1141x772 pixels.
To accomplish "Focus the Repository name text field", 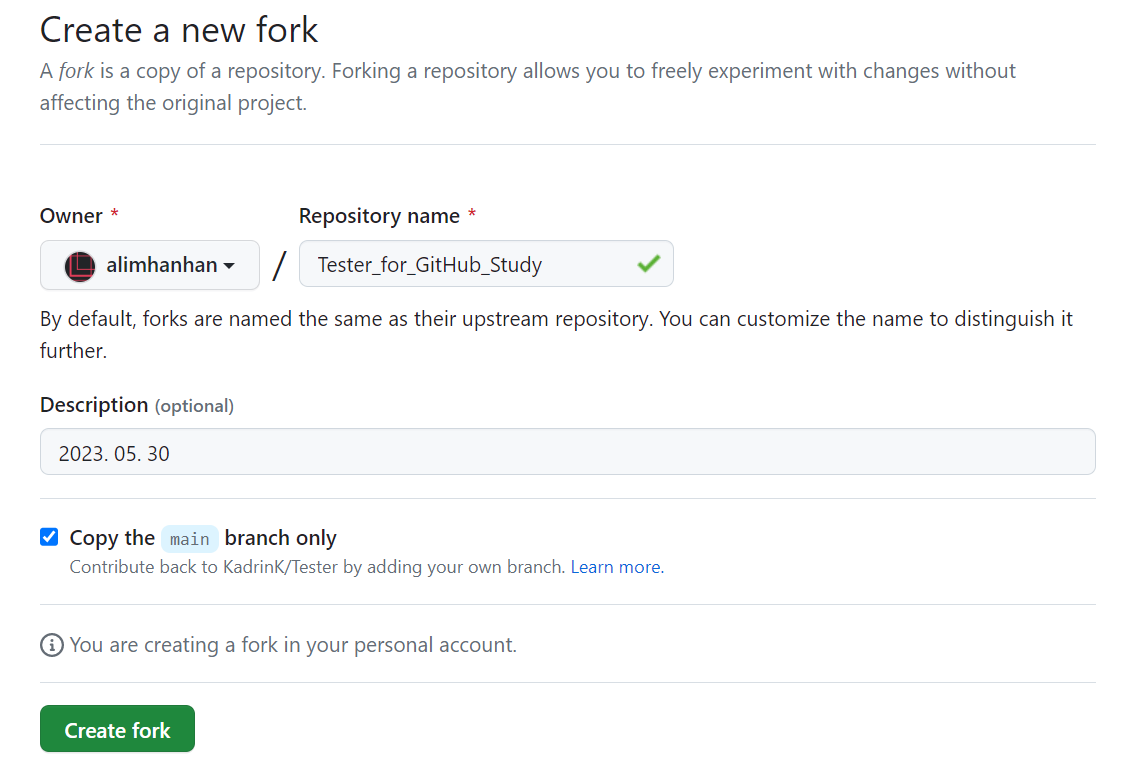I will (470, 265).
